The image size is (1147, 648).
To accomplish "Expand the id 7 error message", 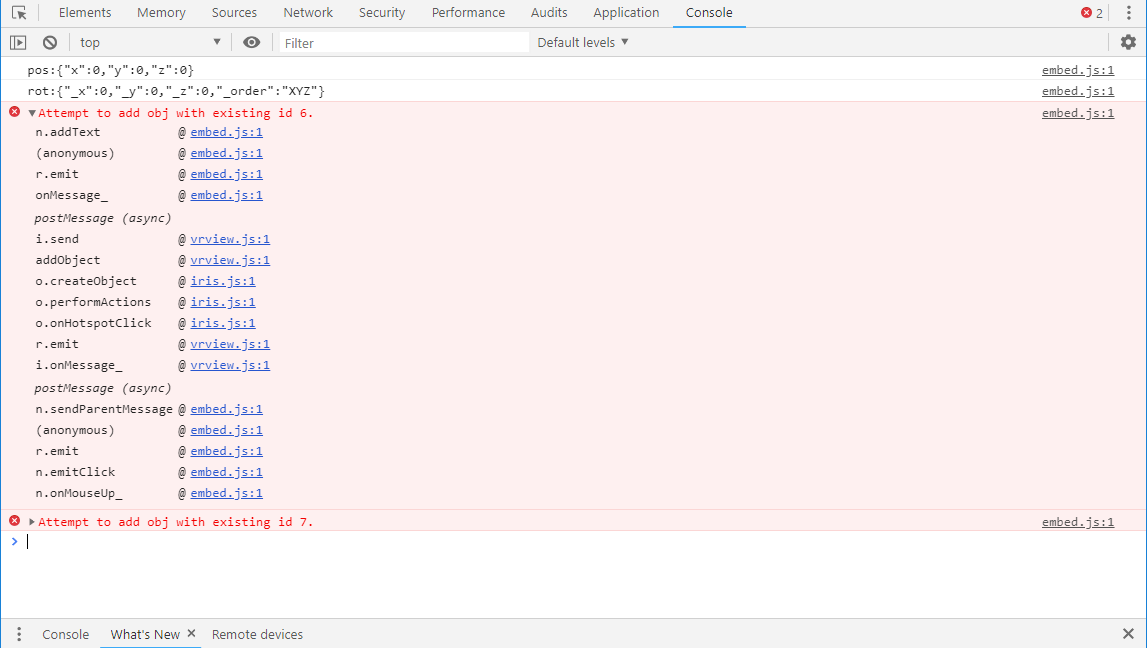I will 32,522.
